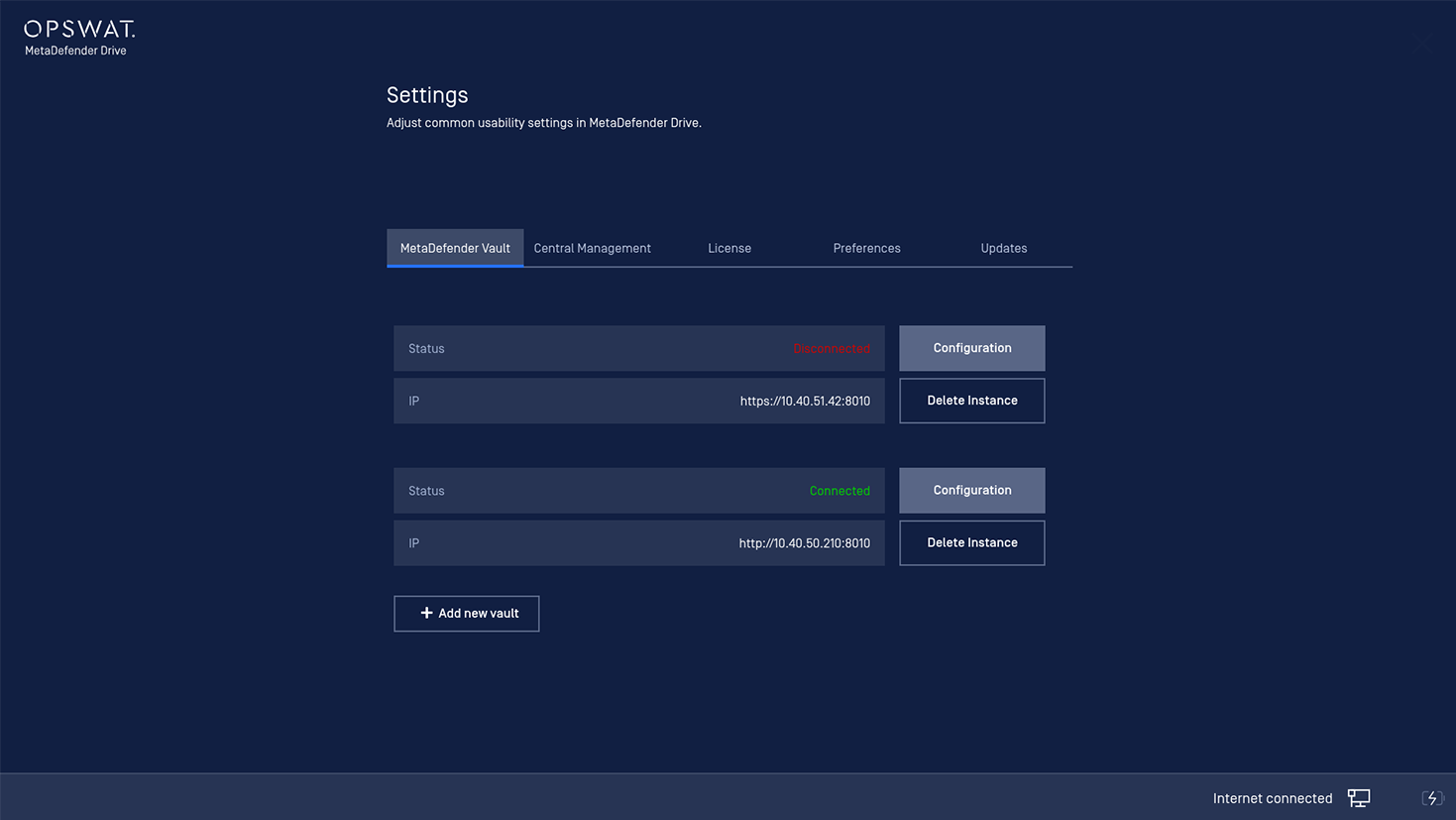Click the battery charging icon in status bar
1456x820 pixels.
click(1432, 798)
